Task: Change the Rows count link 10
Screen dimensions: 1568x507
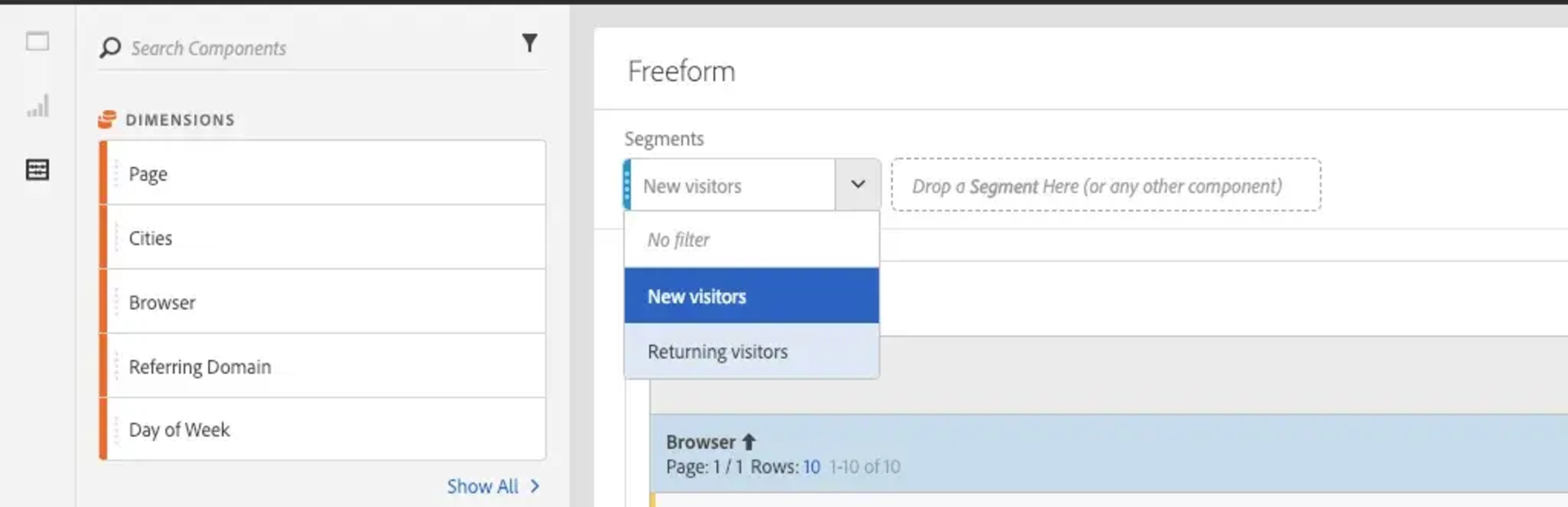Action: click(x=811, y=467)
